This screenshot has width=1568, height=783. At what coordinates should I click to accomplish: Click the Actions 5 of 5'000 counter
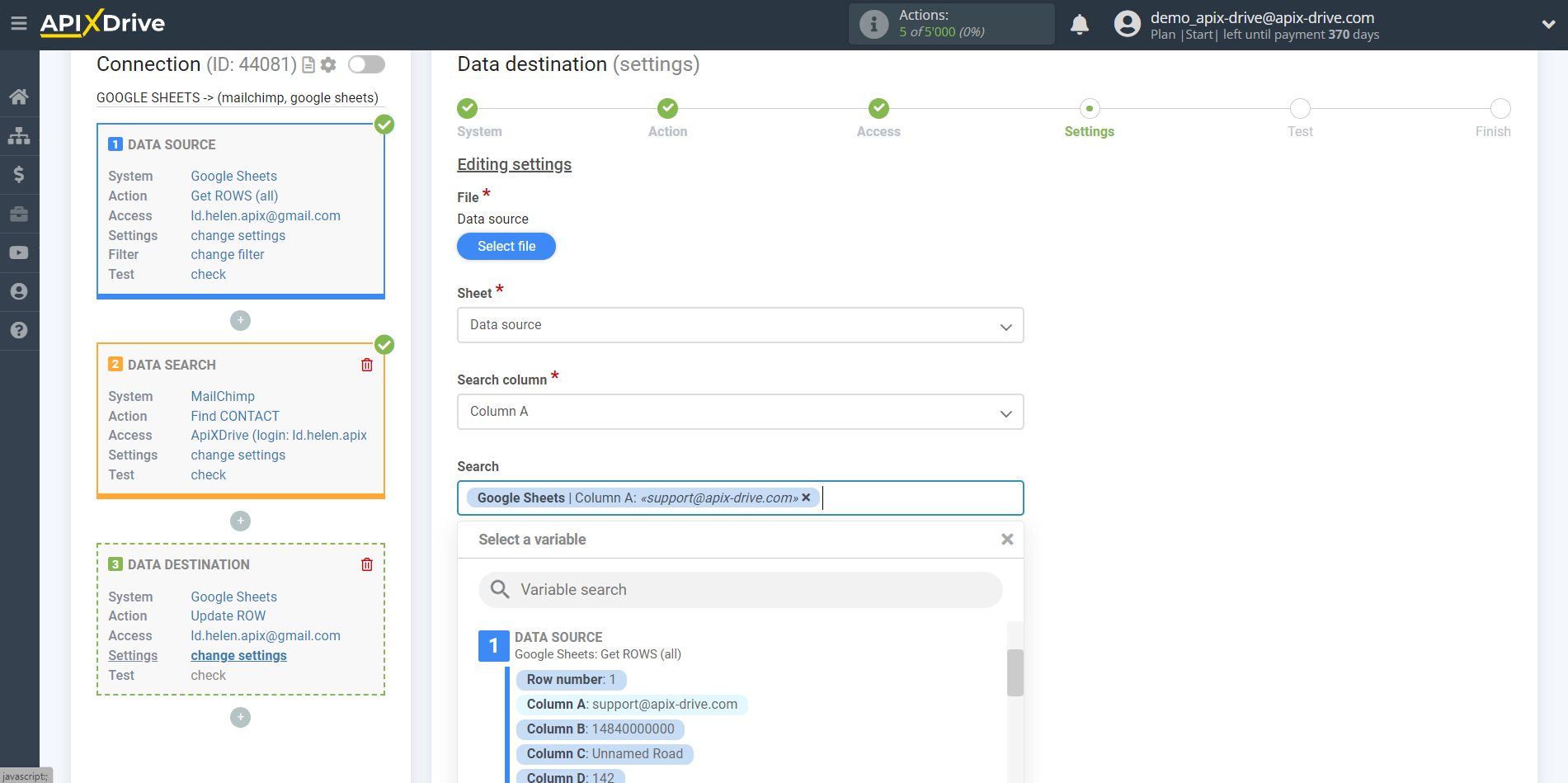pyautogui.click(x=942, y=32)
